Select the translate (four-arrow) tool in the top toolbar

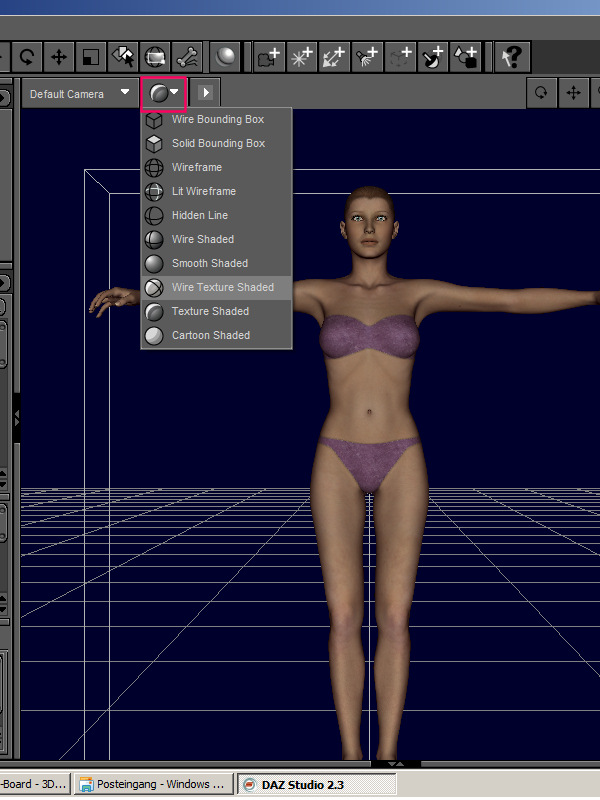(59, 57)
